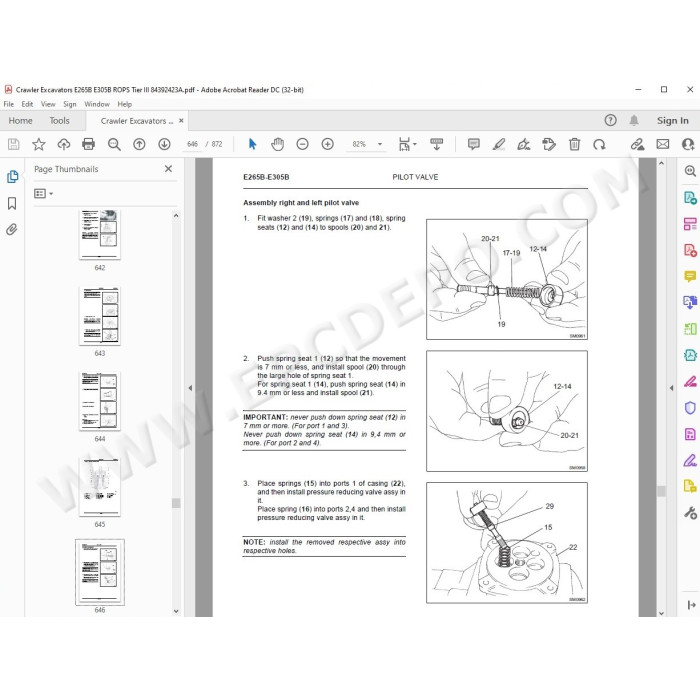Expand right pane with bottom arrow
This screenshot has width=700, height=700.
tap(691, 605)
